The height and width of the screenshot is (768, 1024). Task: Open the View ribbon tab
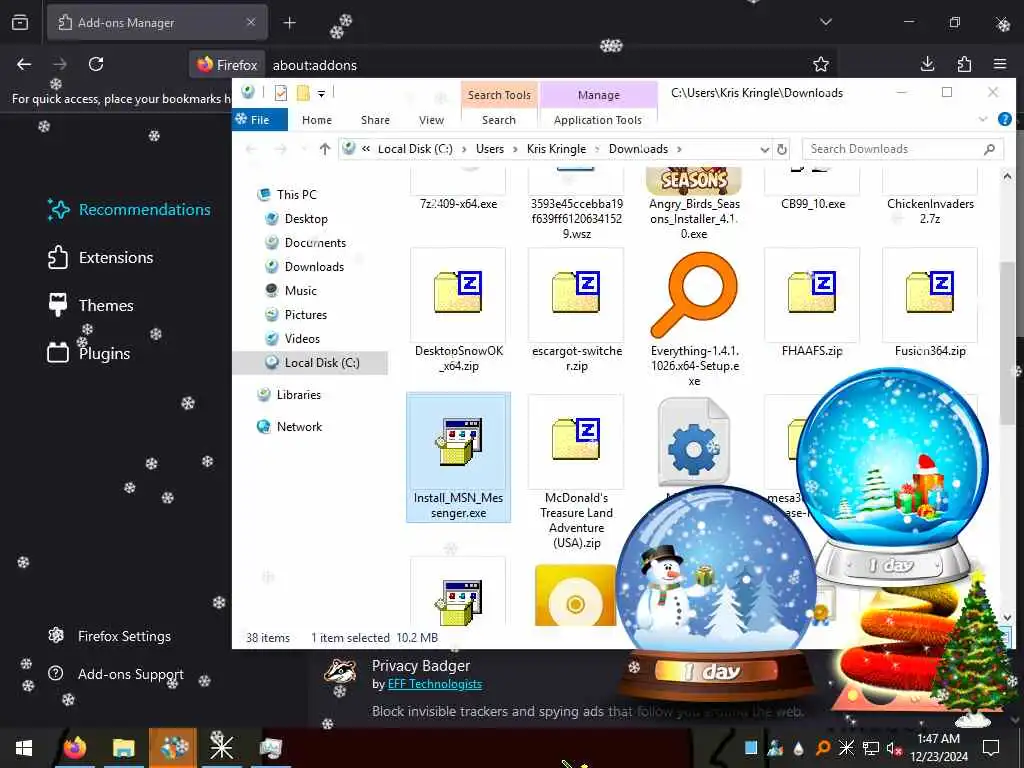tap(431, 120)
